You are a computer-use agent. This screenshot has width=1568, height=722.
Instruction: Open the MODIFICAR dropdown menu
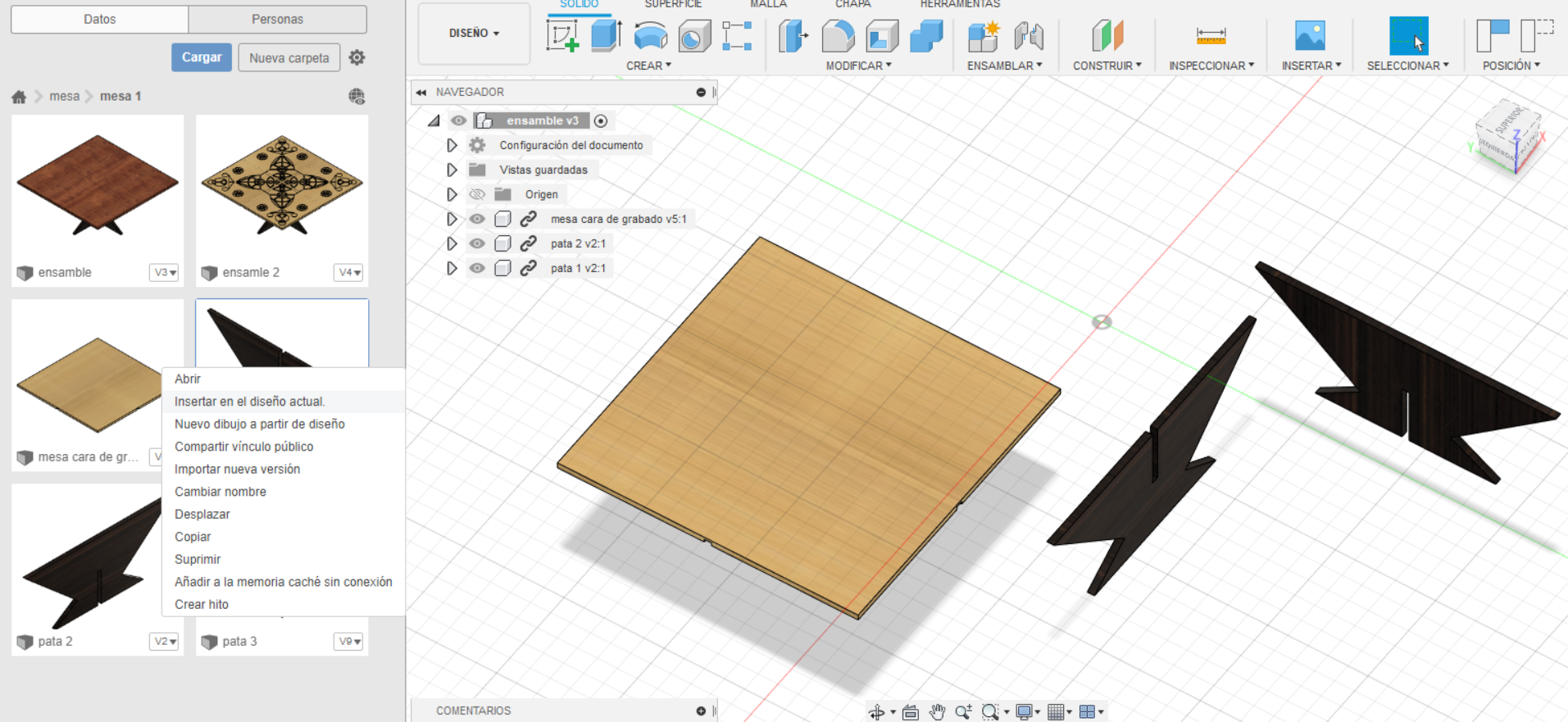[x=858, y=66]
